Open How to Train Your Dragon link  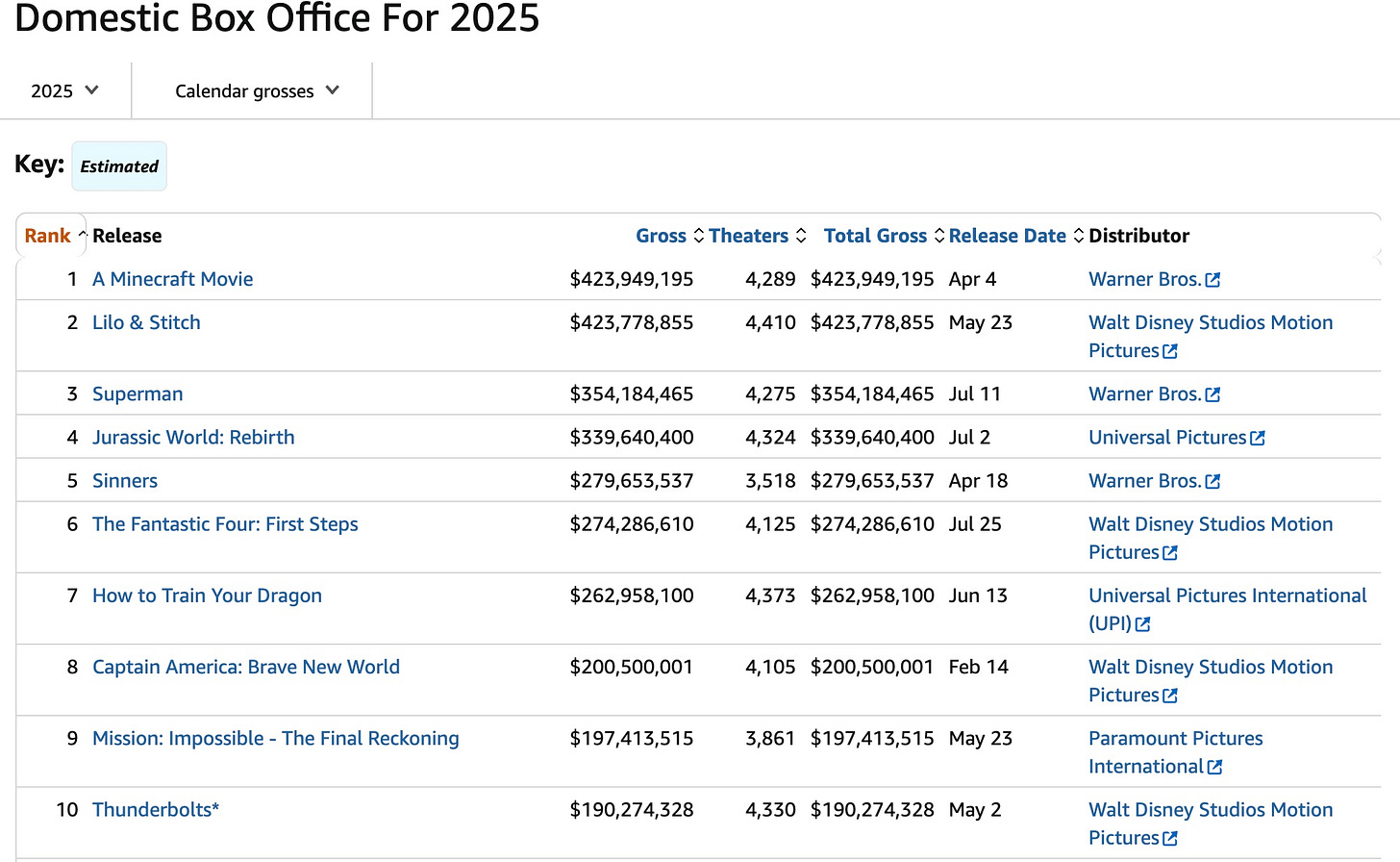click(207, 596)
